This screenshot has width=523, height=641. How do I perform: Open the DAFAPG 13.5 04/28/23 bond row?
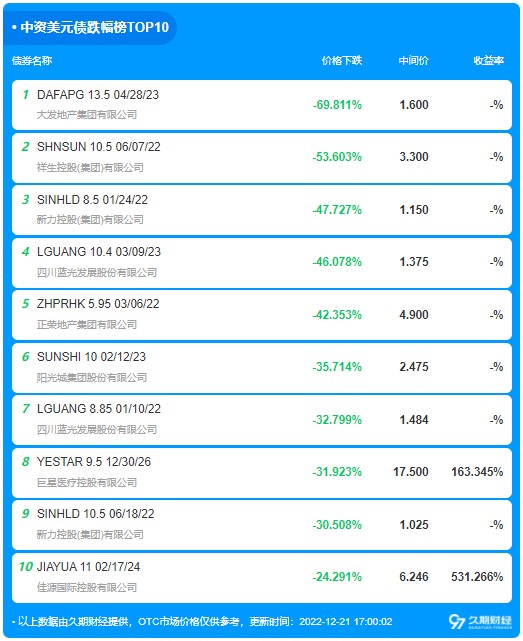pos(262,105)
